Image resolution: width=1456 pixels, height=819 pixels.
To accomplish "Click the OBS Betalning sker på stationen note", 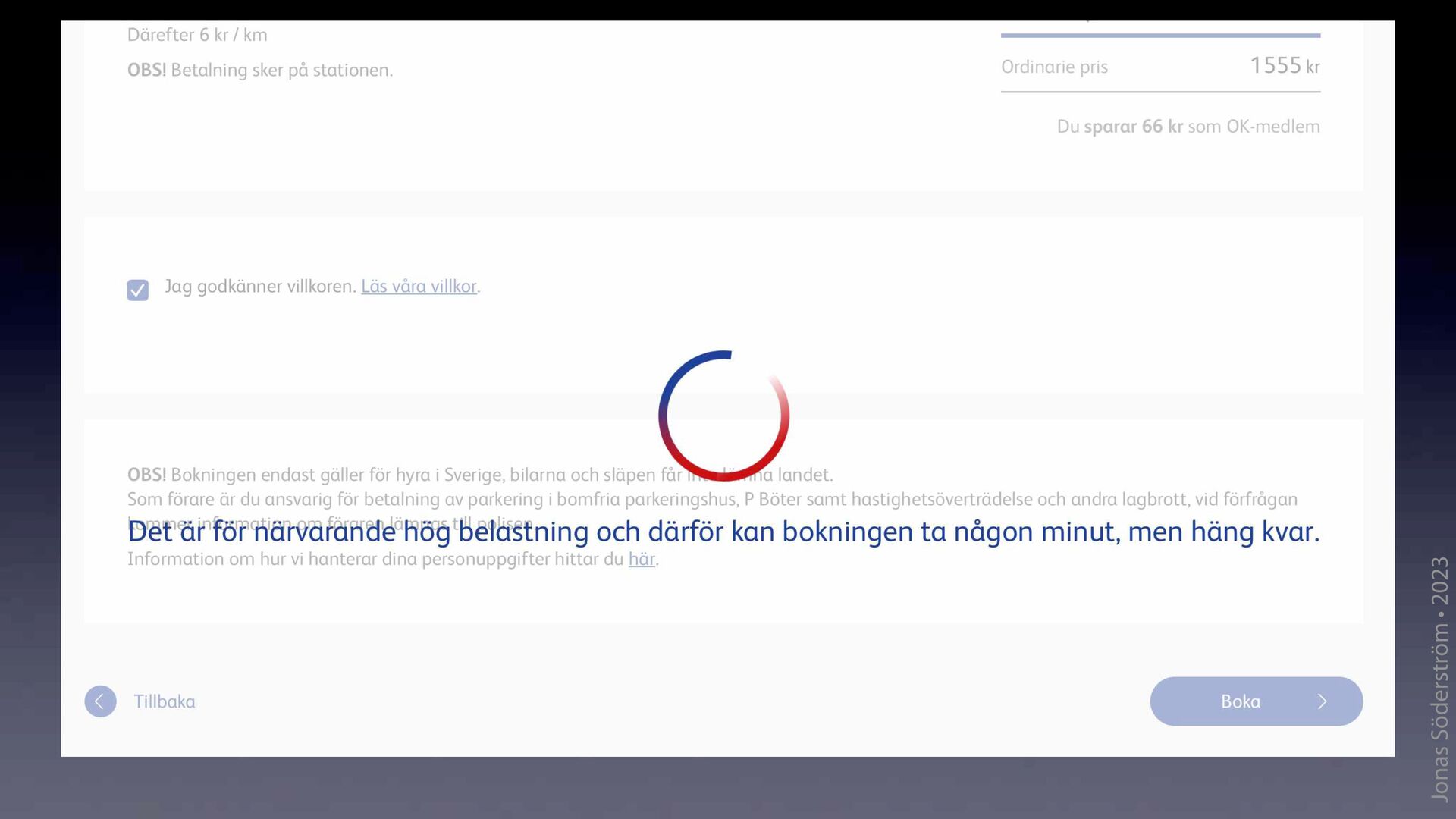I will pyautogui.click(x=260, y=71).
